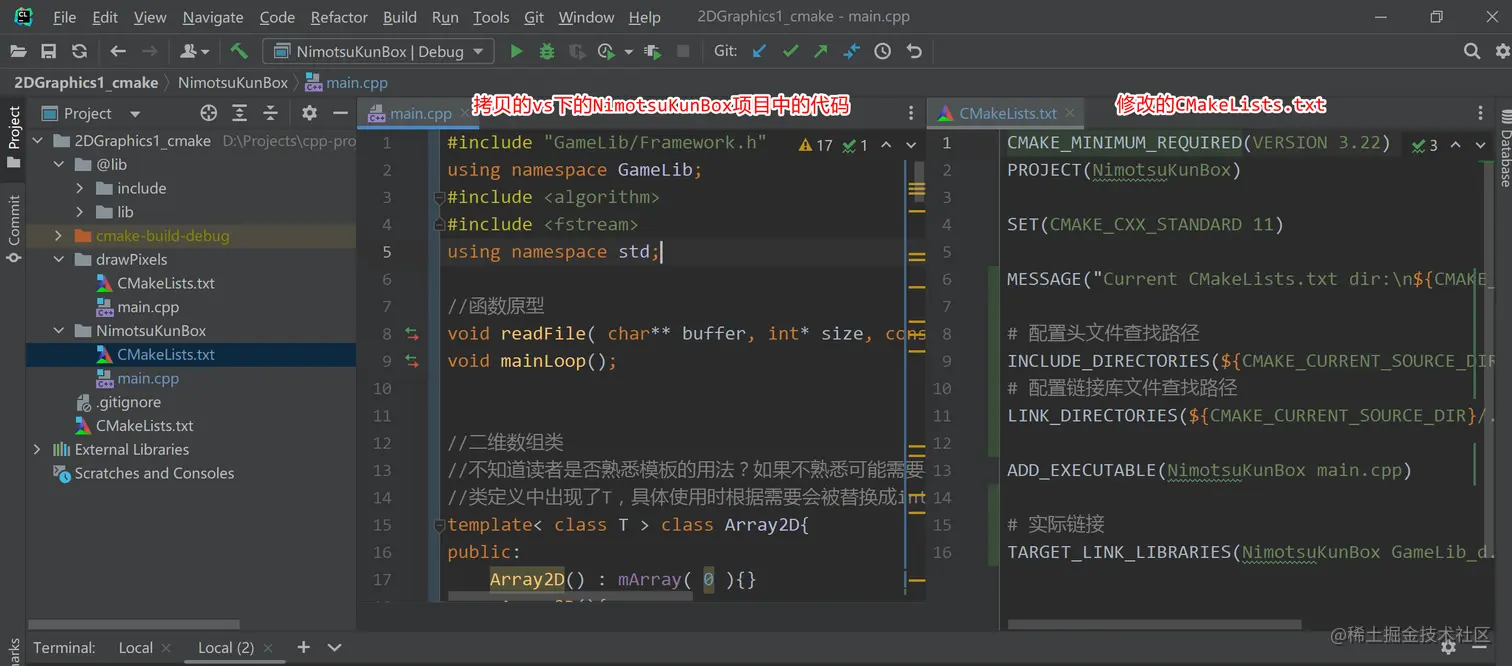Navigate back with the left arrow icon
Viewport: 1512px width, 666px height.
(x=118, y=51)
